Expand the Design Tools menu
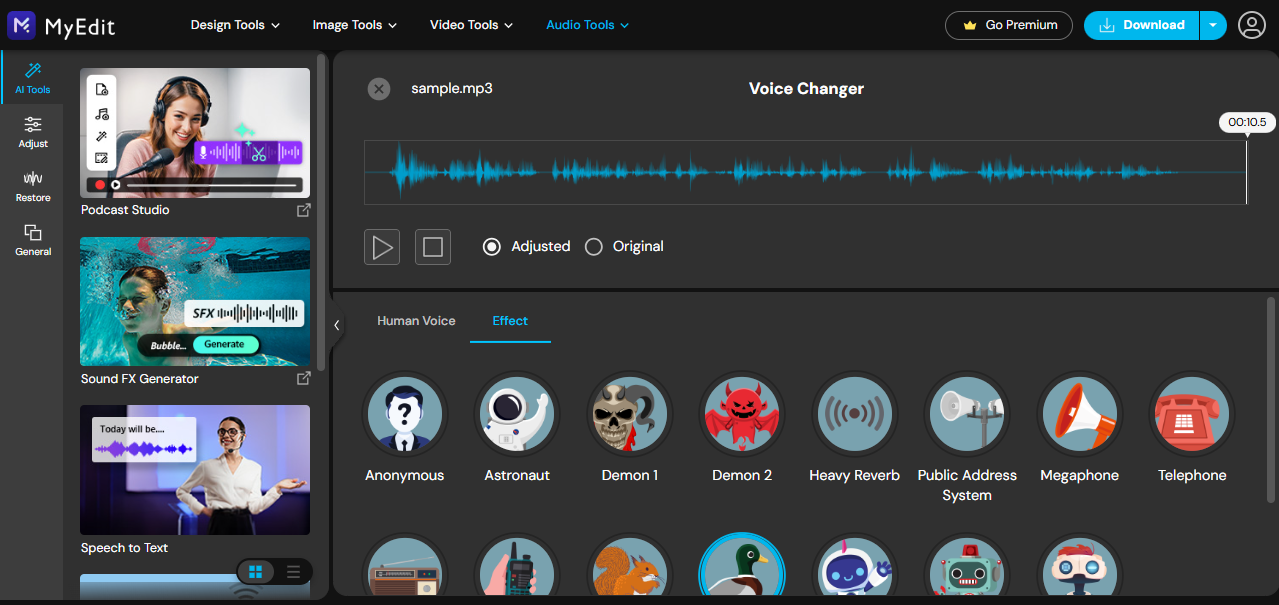The height and width of the screenshot is (605, 1279). point(235,25)
